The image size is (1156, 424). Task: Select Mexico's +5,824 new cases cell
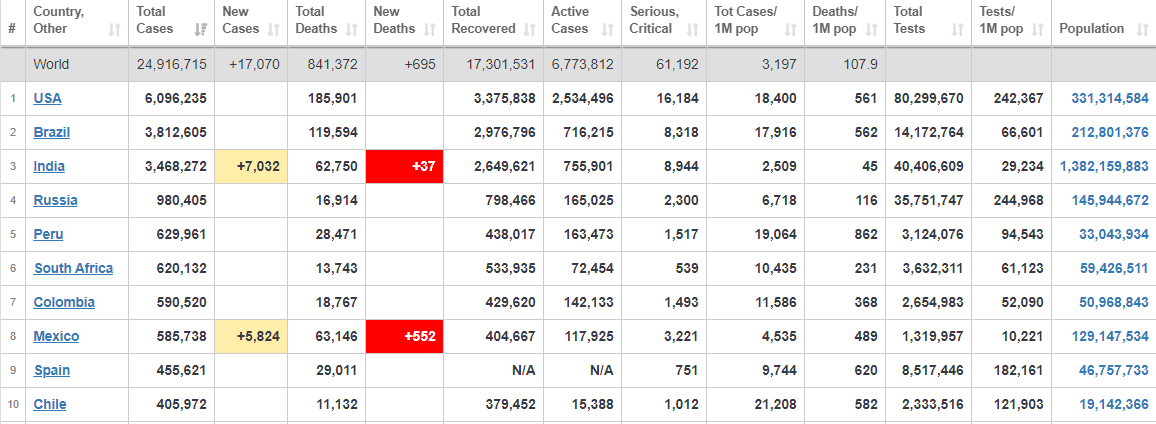pyautogui.click(x=251, y=336)
